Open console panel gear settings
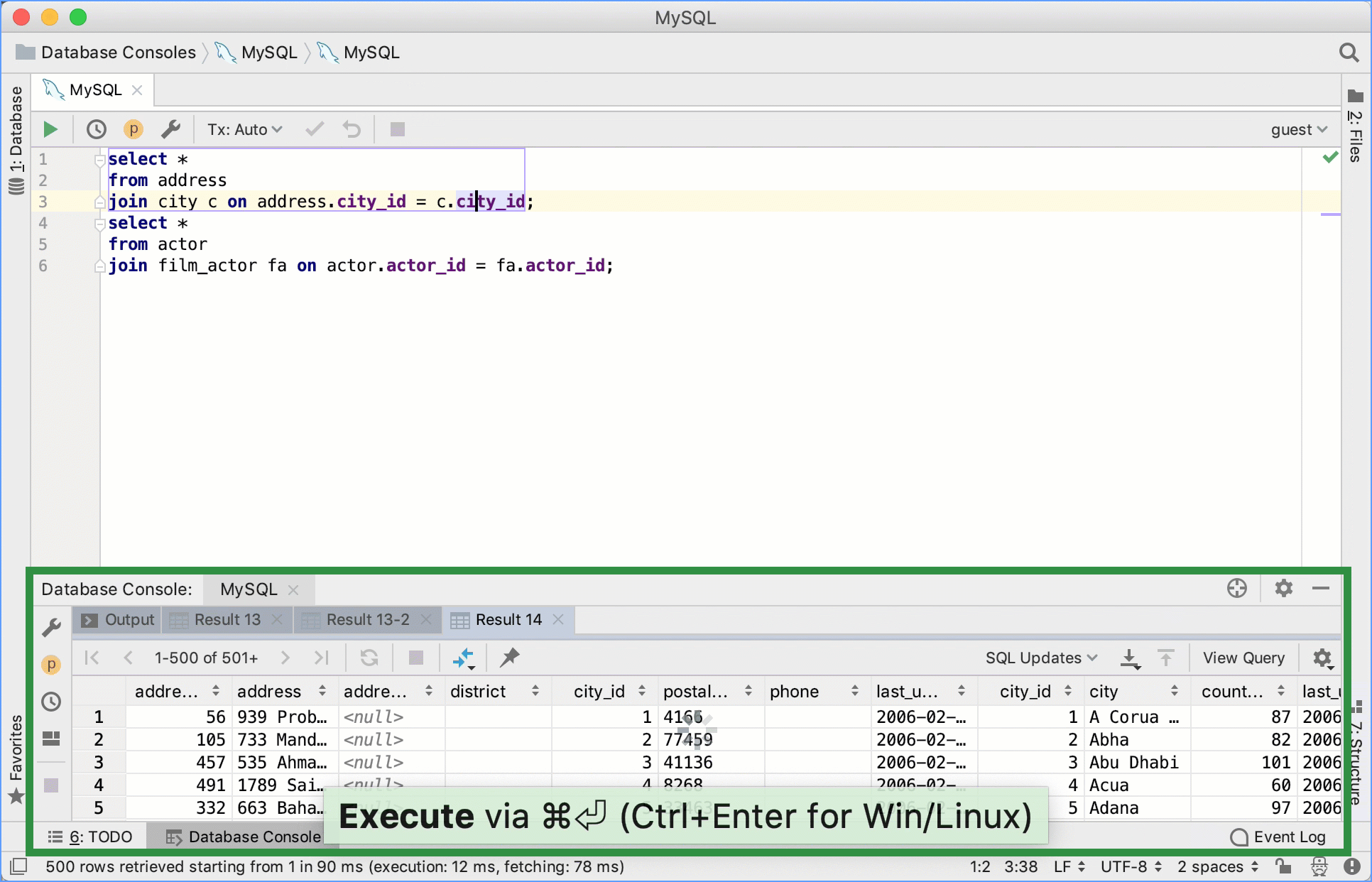This screenshot has height=882, width=1372. coord(1283,588)
